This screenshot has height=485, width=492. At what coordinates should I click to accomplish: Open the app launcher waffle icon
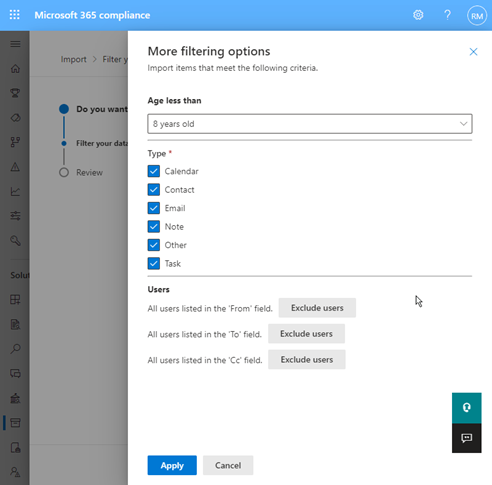(14, 15)
